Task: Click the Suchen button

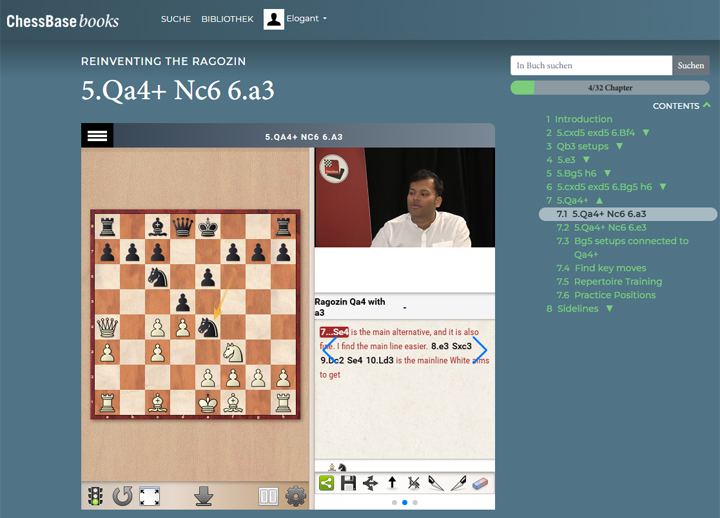Action: click(690, 65)
